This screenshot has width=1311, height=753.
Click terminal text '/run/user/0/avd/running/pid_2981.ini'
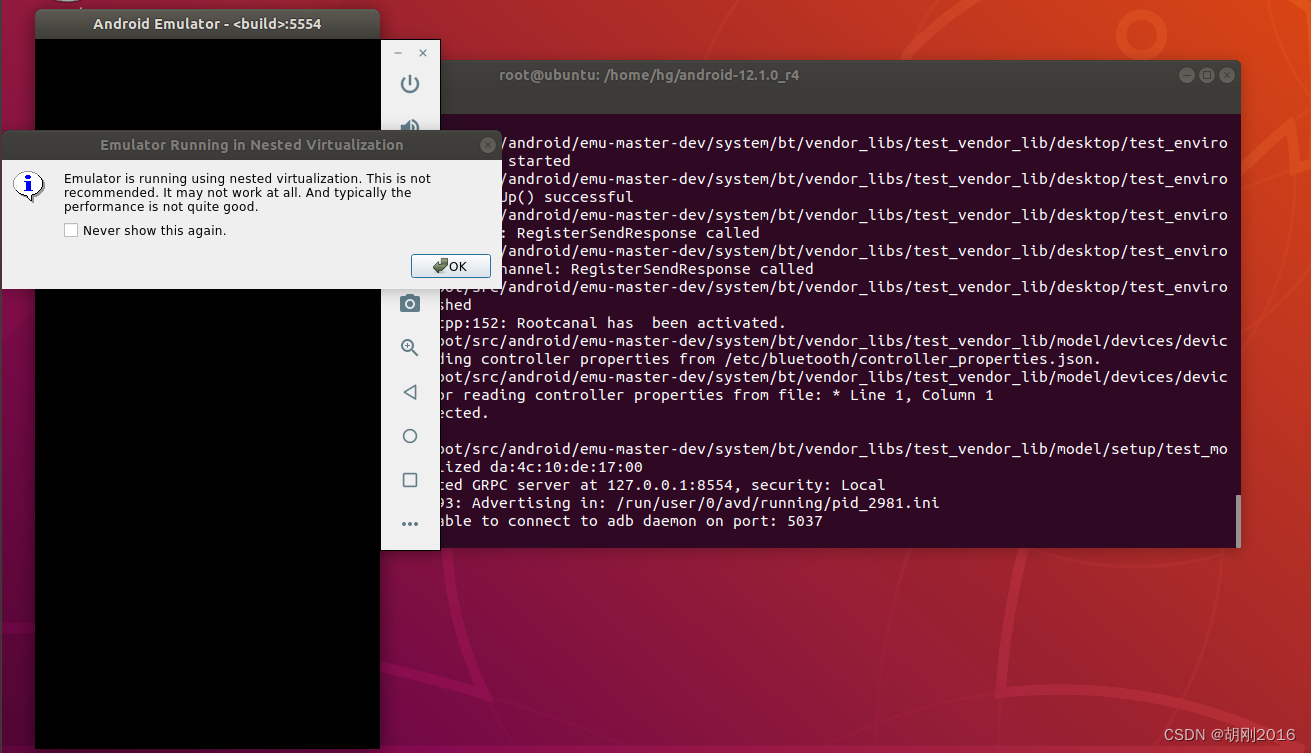(x=777, y=503)
